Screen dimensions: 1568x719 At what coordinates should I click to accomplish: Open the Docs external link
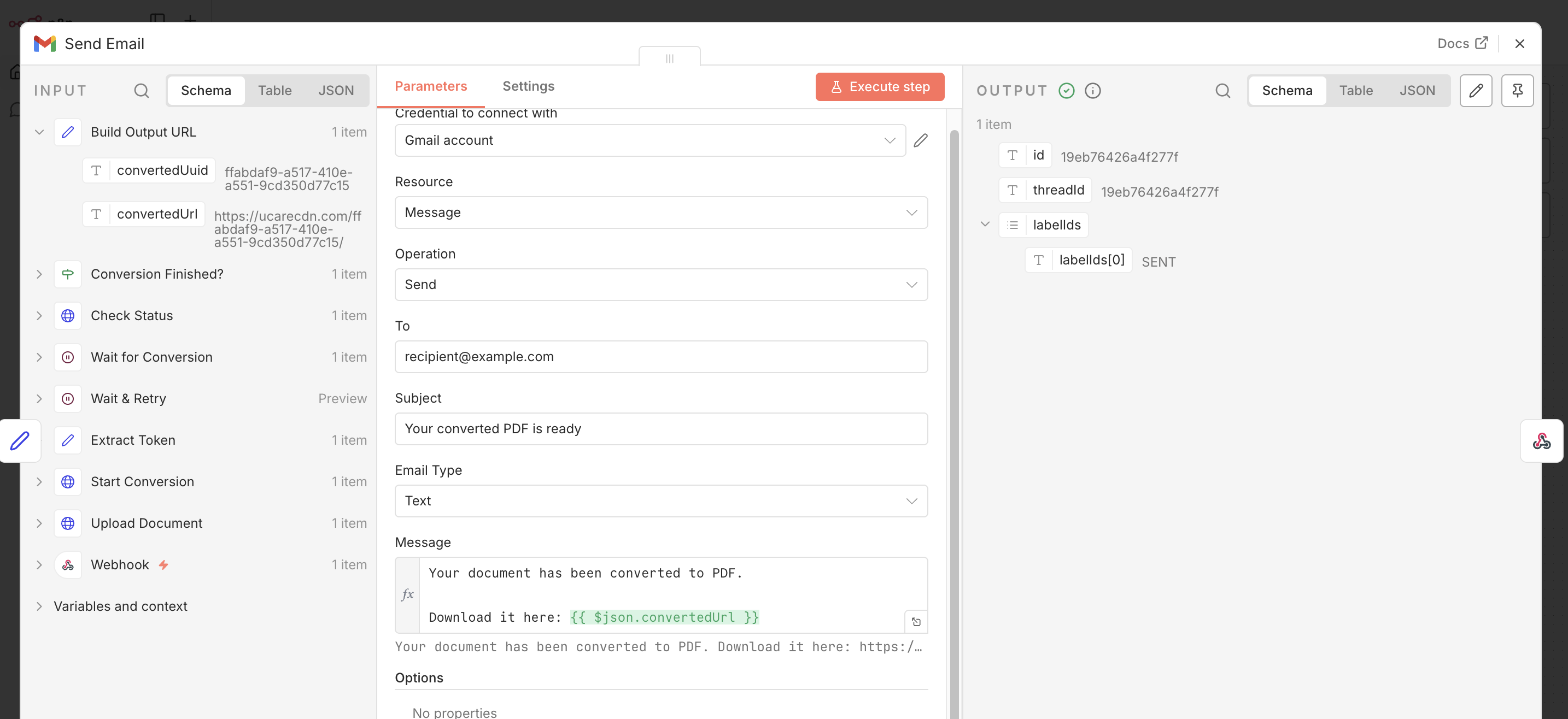1462,43
